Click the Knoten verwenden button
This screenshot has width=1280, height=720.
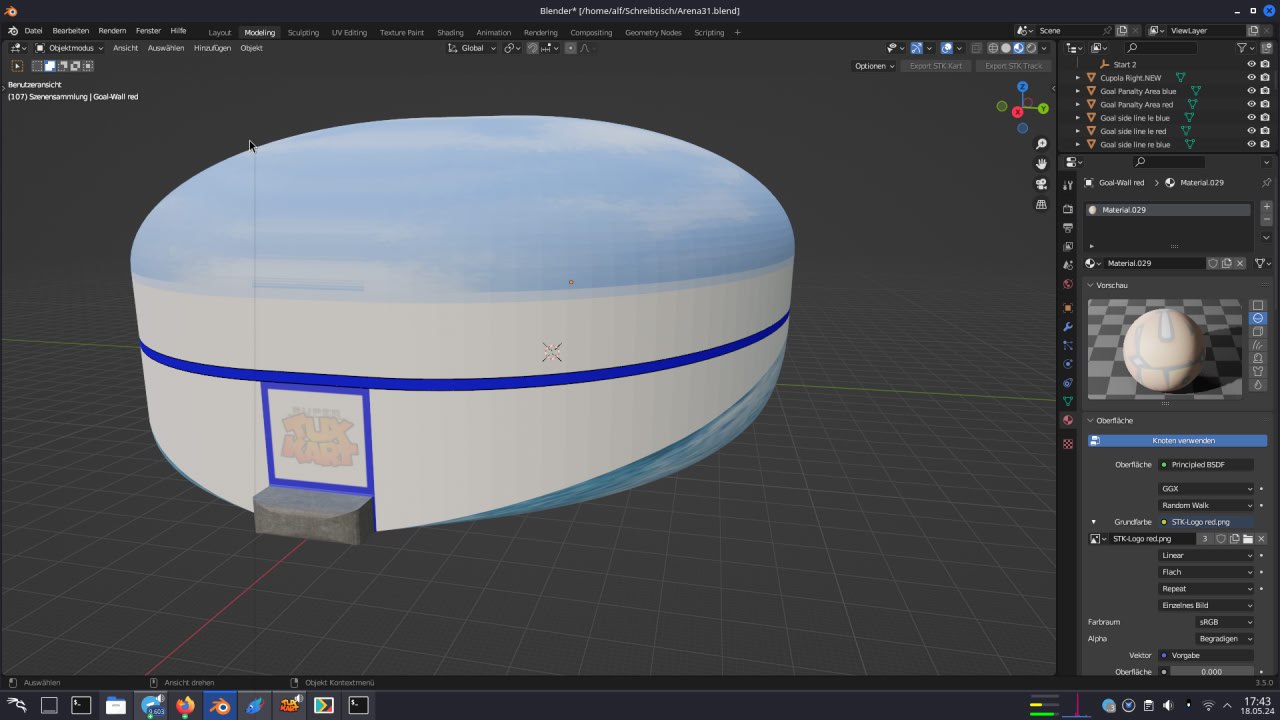pyautogui.click(x=1177, y=440)
